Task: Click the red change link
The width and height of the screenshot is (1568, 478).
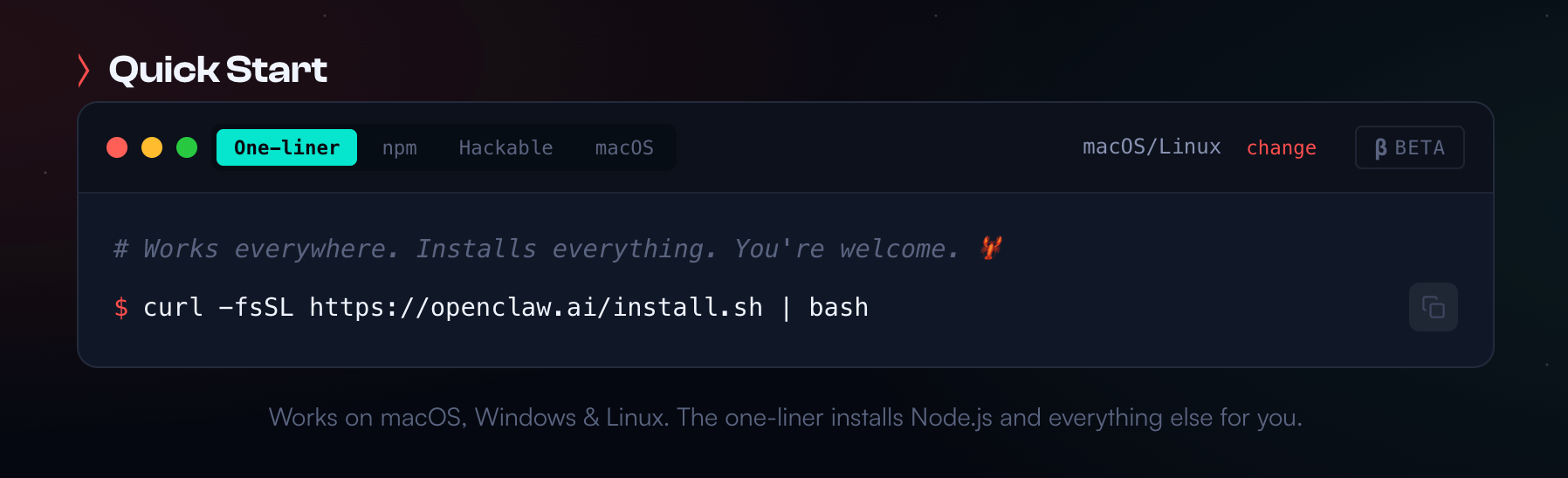Action: click(x=1281, y=147)
